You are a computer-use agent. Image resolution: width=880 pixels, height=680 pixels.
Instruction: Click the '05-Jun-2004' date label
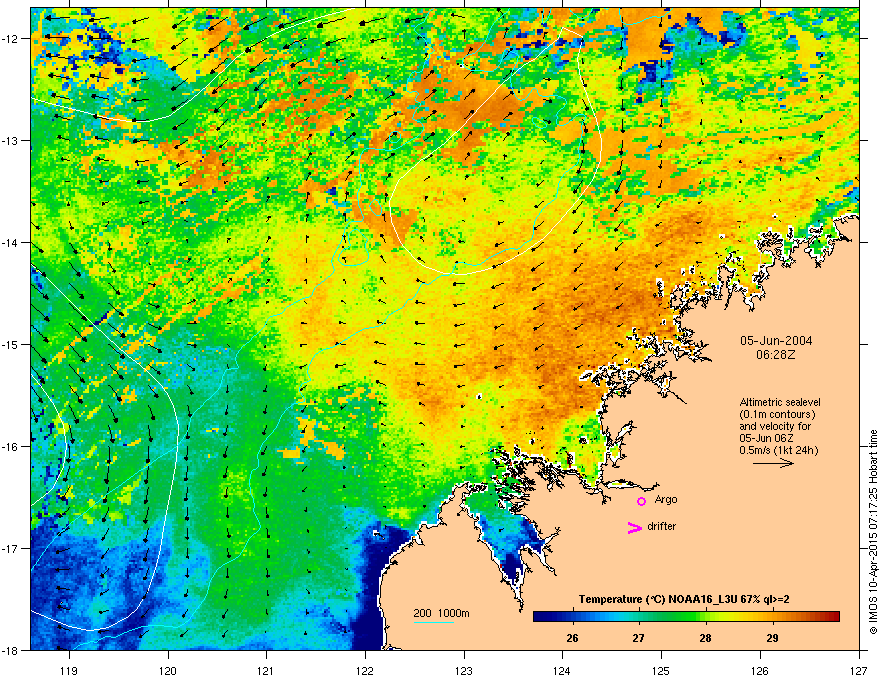click(776, 341)
